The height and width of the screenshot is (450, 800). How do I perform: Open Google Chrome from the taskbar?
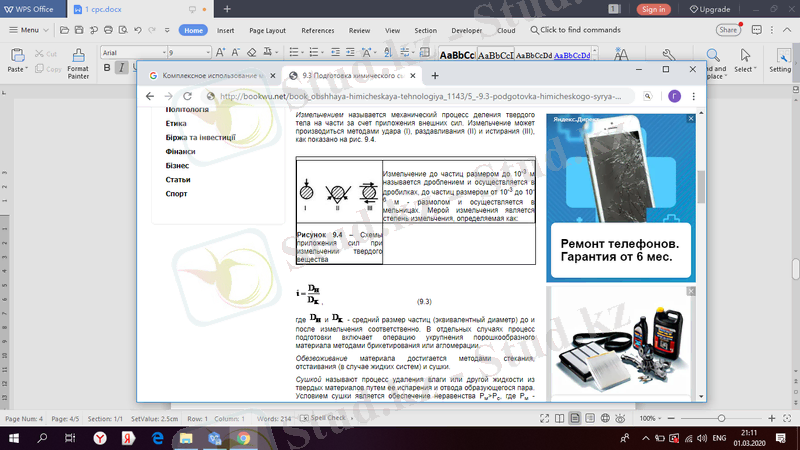click(x=243, y=438)
